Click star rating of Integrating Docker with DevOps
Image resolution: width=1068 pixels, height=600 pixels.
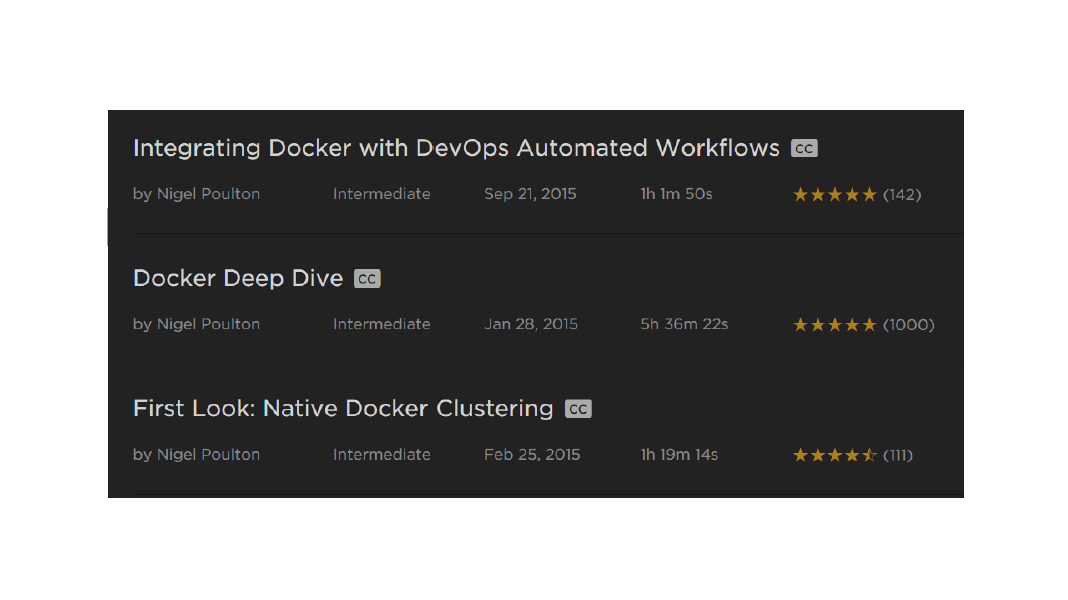834,195
